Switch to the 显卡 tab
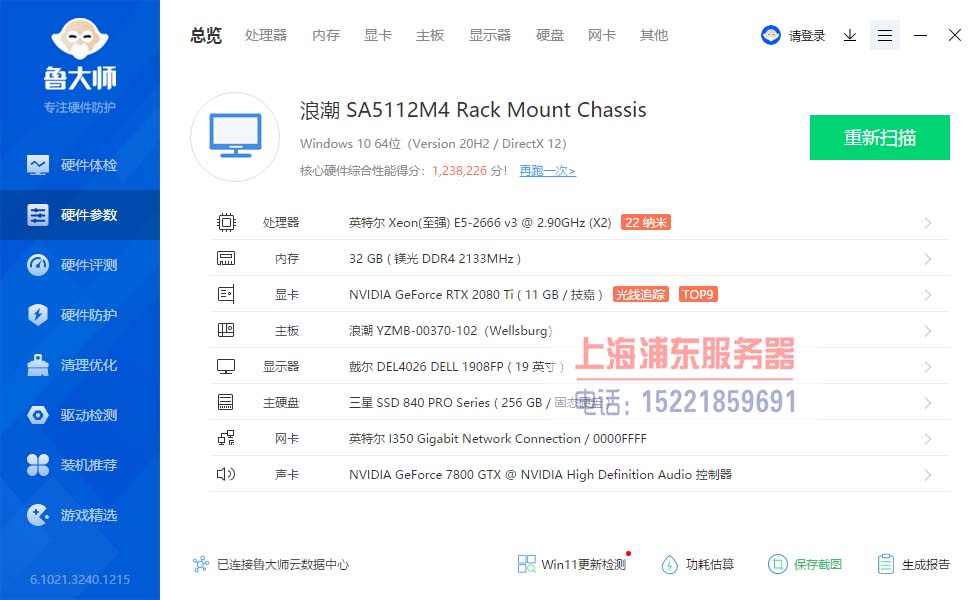 (x=378, y=36)
